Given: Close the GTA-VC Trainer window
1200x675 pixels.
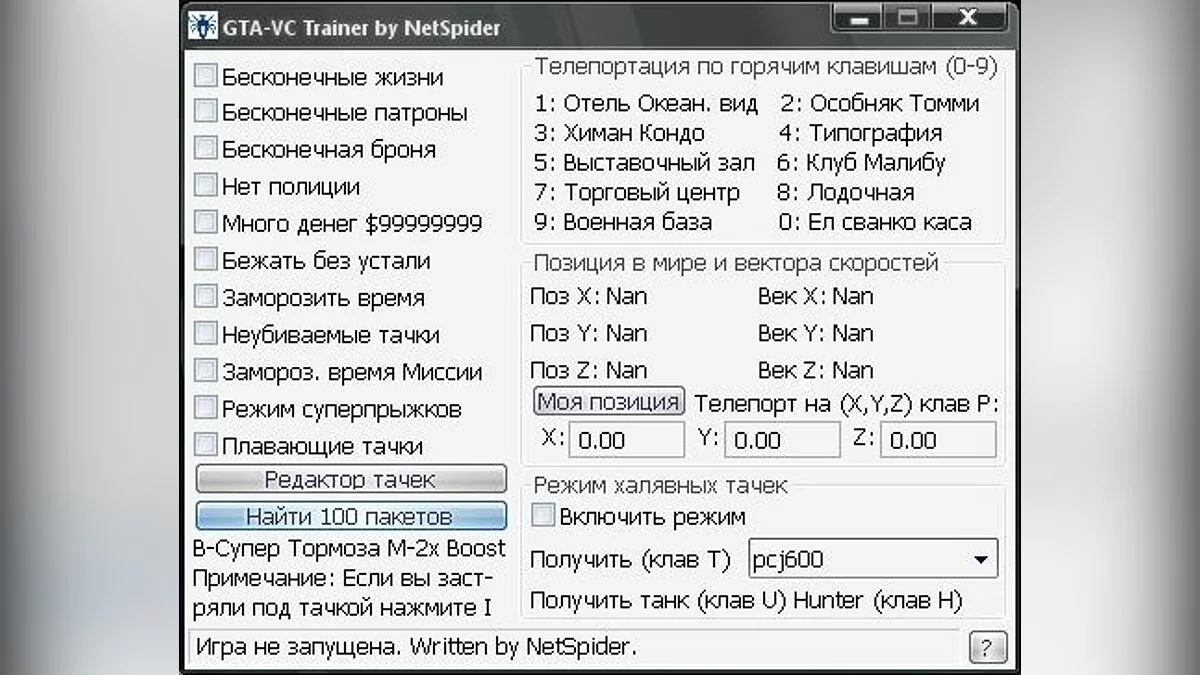Looking at the screenshot, I should coord(965,19).
